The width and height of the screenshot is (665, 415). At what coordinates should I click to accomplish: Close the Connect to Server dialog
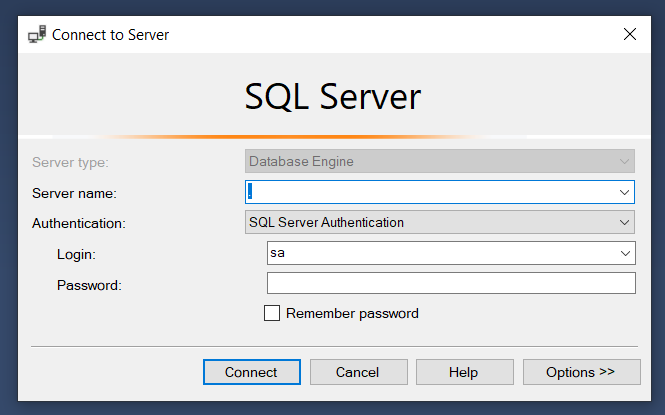pos(629,34)
